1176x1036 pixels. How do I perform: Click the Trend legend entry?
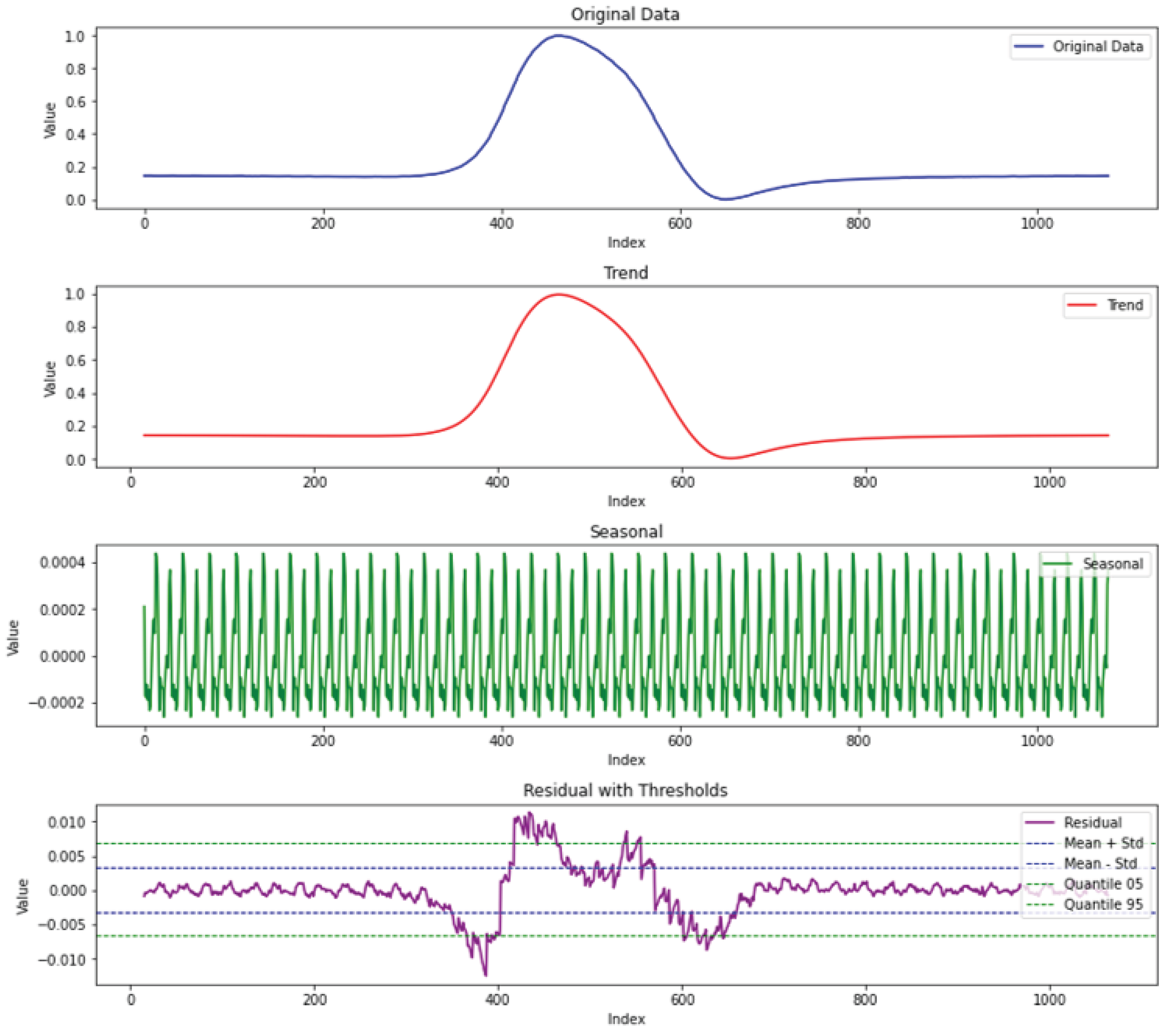1125,305
